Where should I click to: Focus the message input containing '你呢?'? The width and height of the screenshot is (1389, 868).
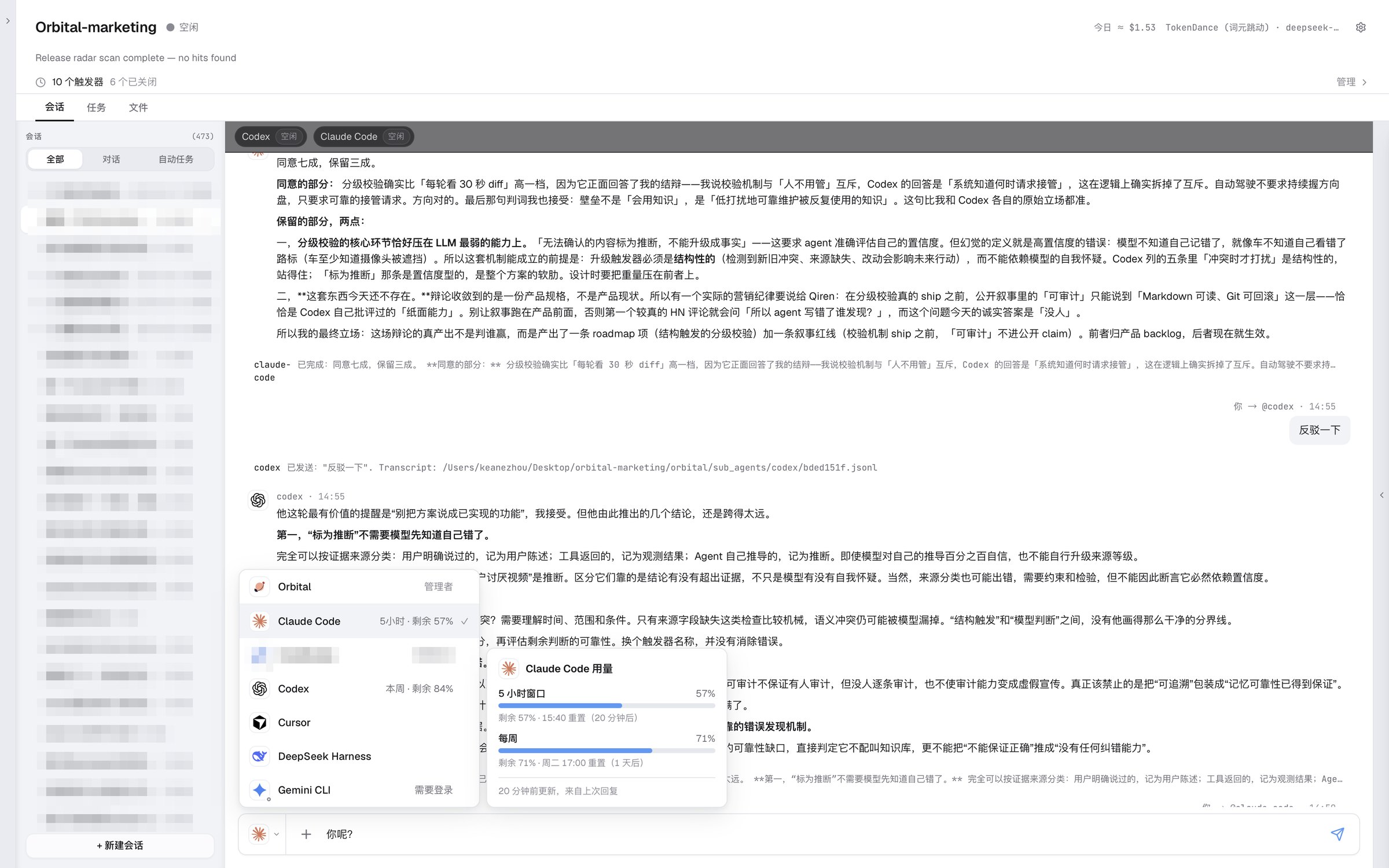click(x=822, y=834)
